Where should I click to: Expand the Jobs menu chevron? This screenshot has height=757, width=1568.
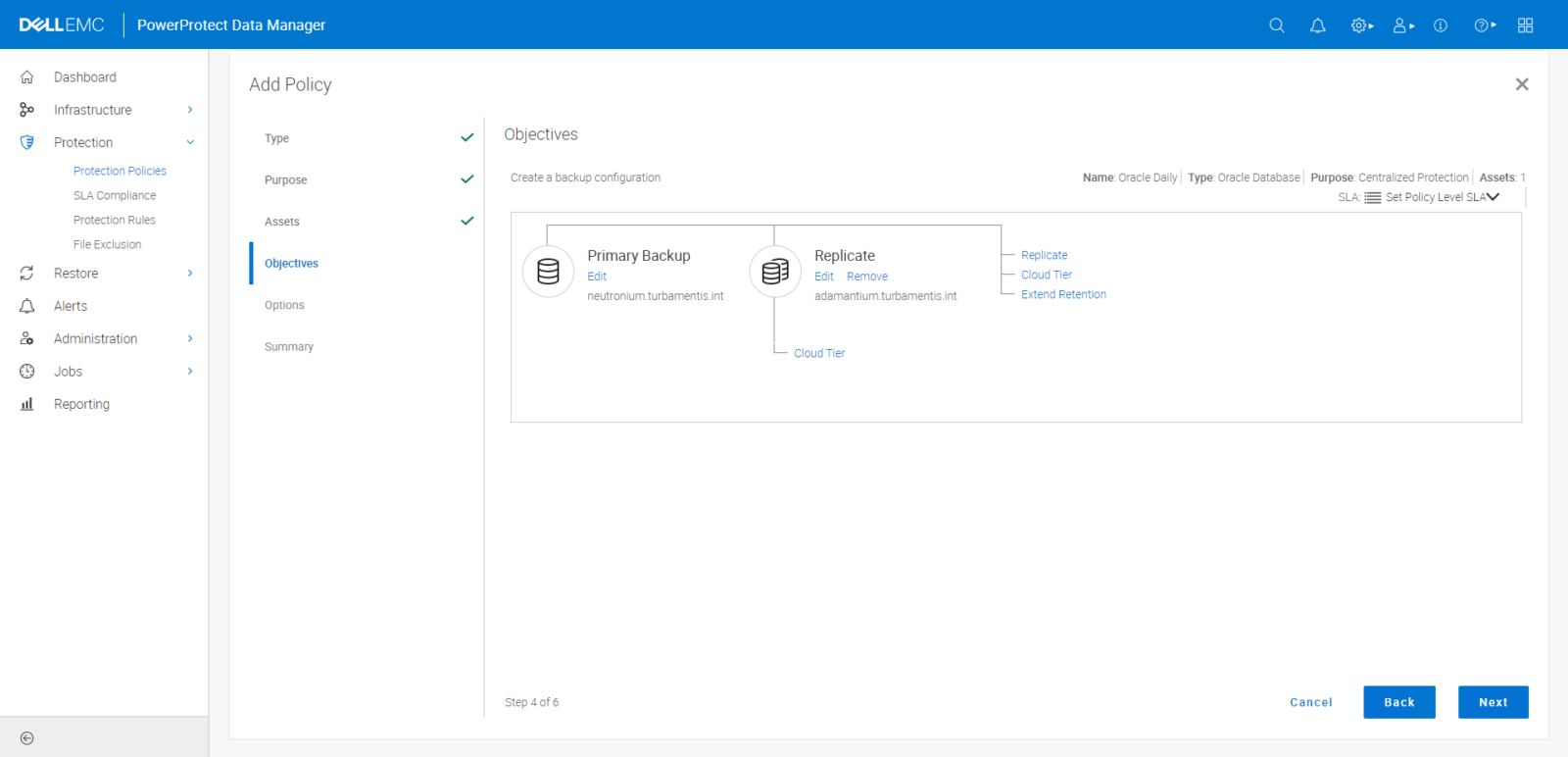pos(190,372)
